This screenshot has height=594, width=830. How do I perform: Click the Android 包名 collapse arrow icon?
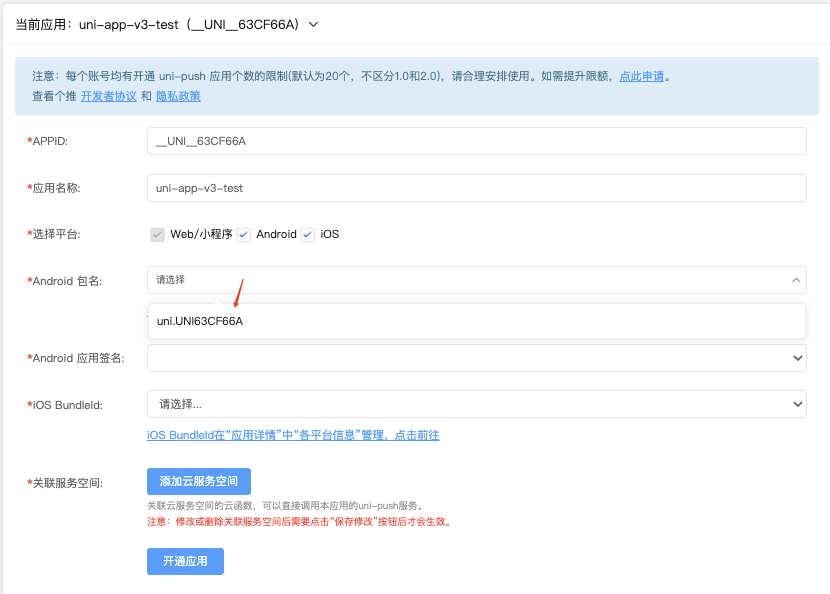coord(796,280)
